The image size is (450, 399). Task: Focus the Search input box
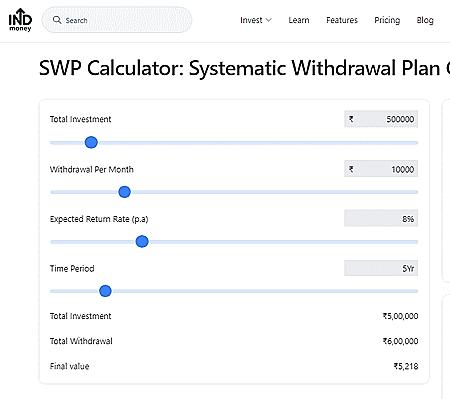click(x=117, y=20)
